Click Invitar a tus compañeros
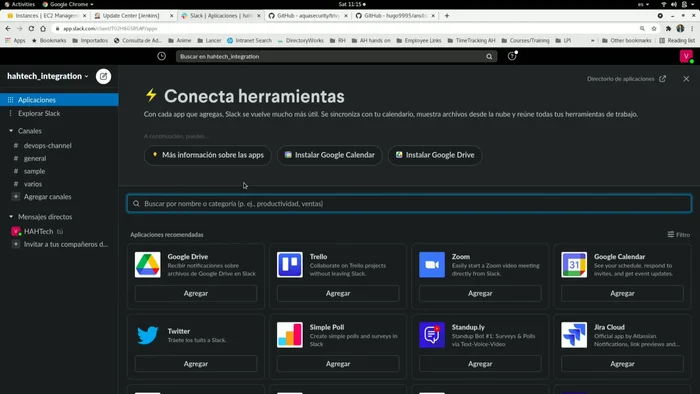Image resolution: width=700 pixels, height=394 pixels. point(59,245)
